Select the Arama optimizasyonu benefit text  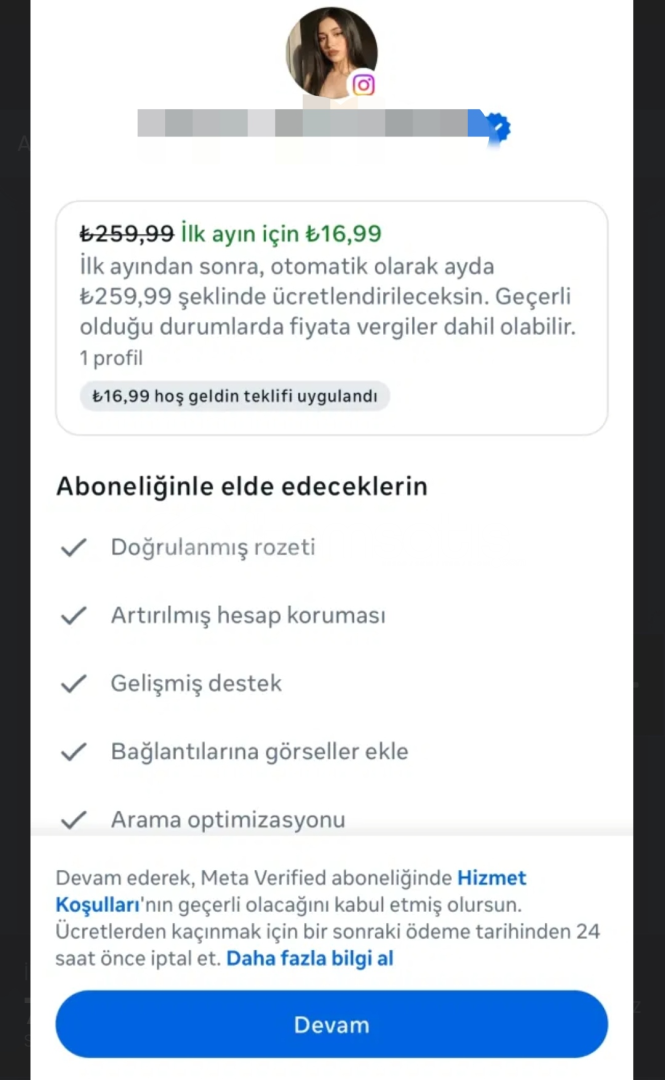pos(228,820)
